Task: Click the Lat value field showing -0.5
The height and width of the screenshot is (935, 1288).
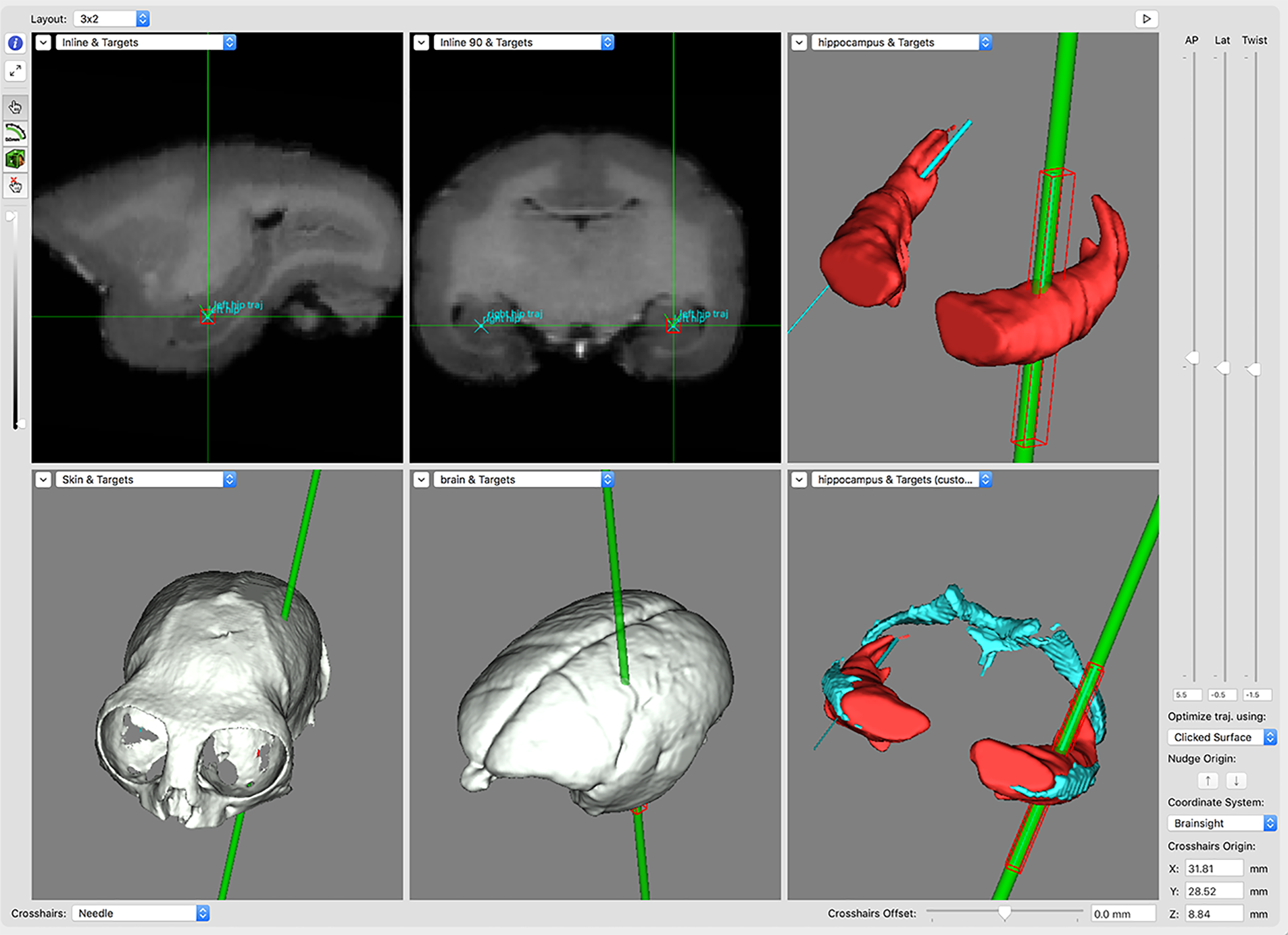Action: pyautogui.click(x=1222, y=694)
